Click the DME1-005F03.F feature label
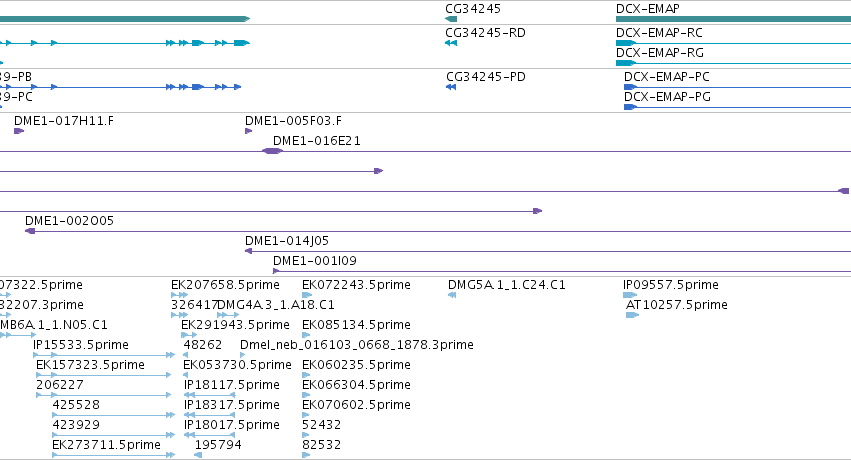This screenshot has height=460, width=851. [293, 120]
